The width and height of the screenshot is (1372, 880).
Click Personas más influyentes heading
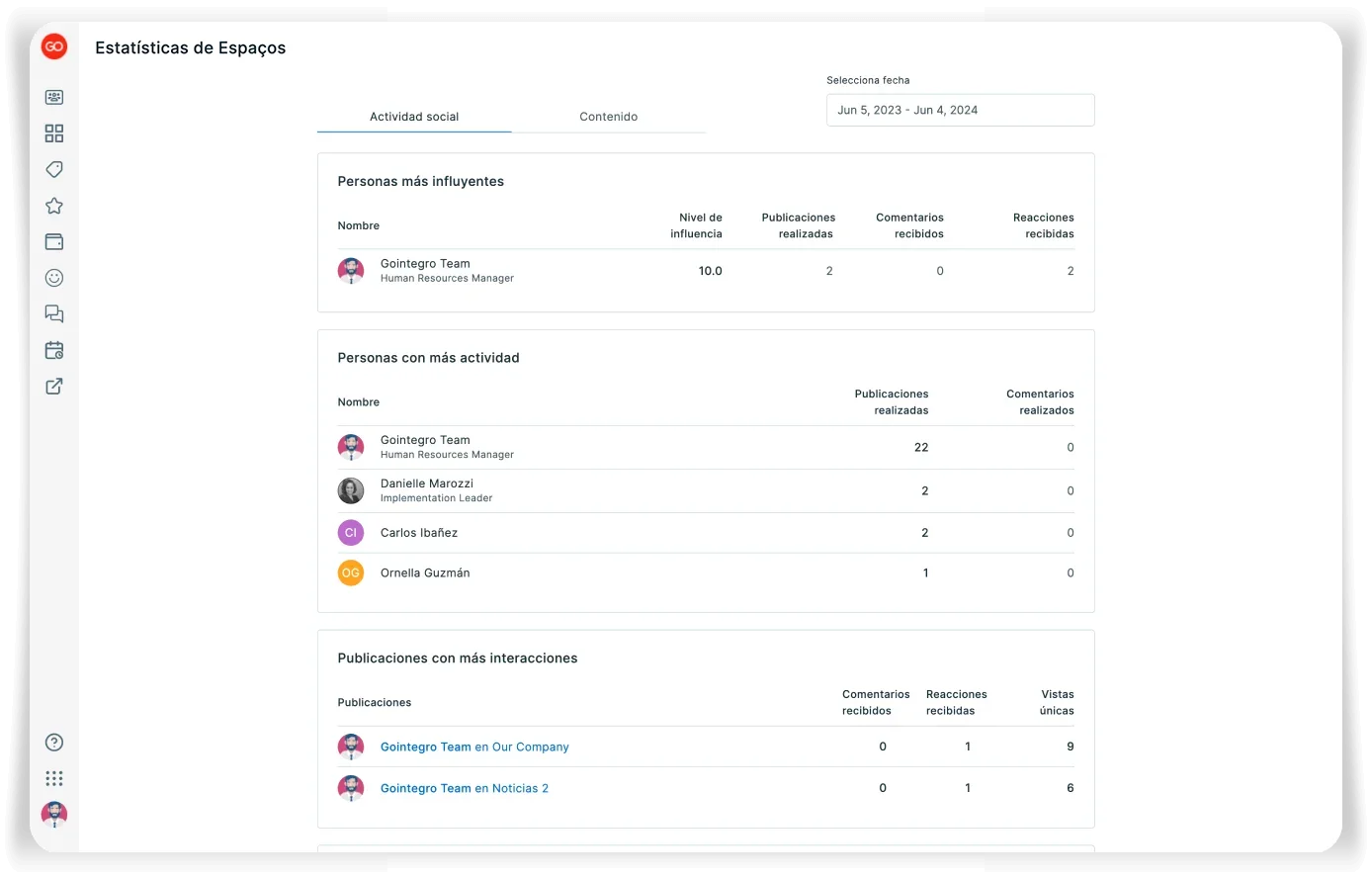pos(421,182)
